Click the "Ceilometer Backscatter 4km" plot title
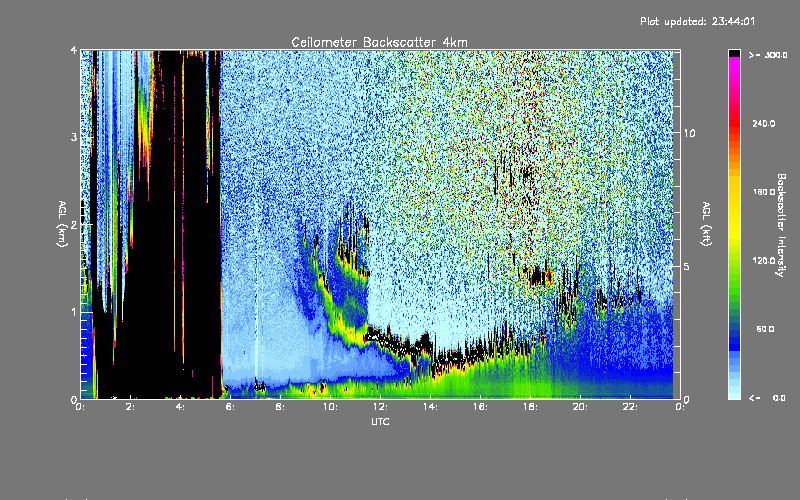Viewport: 800px width, 500px height. pyautogui.click(x=379, y=42)
